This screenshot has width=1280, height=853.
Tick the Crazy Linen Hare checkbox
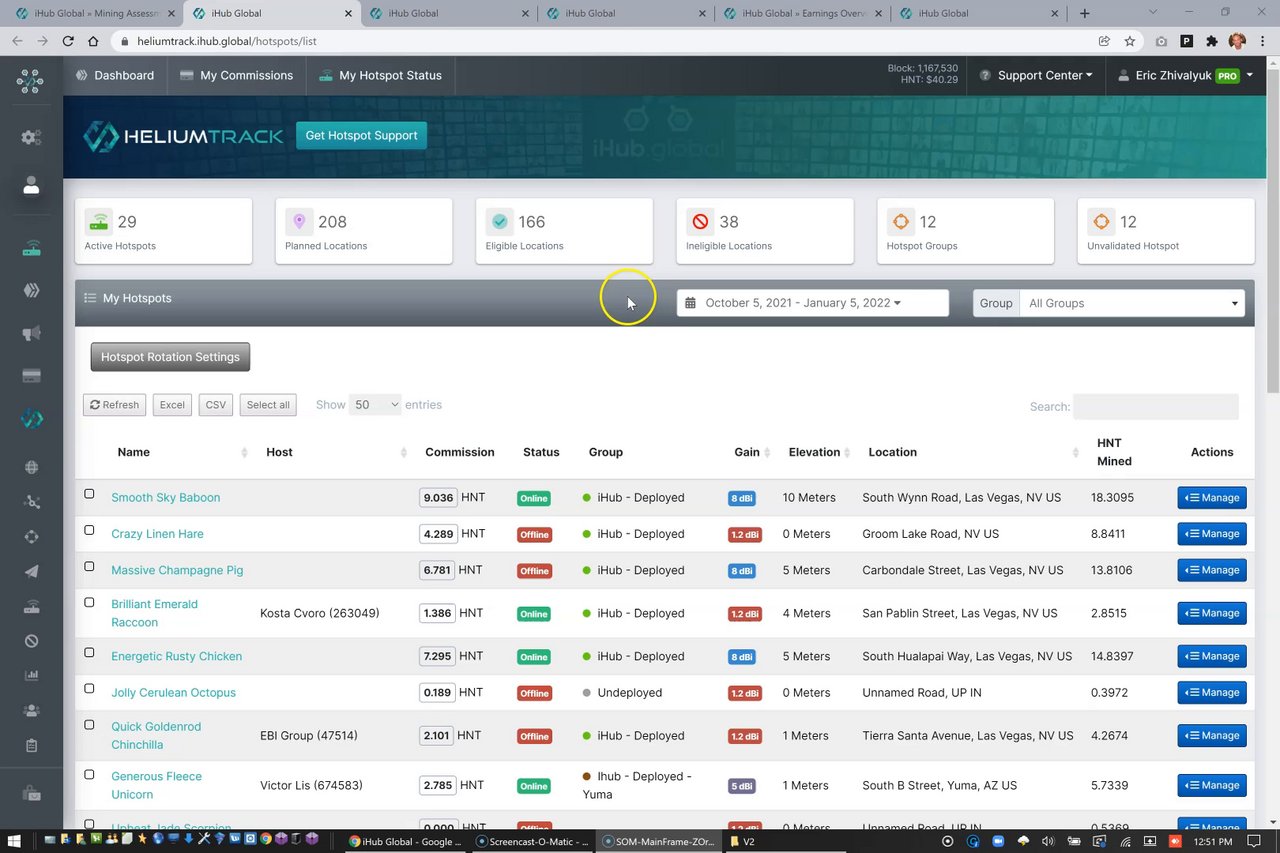click(x=89, y=530)
